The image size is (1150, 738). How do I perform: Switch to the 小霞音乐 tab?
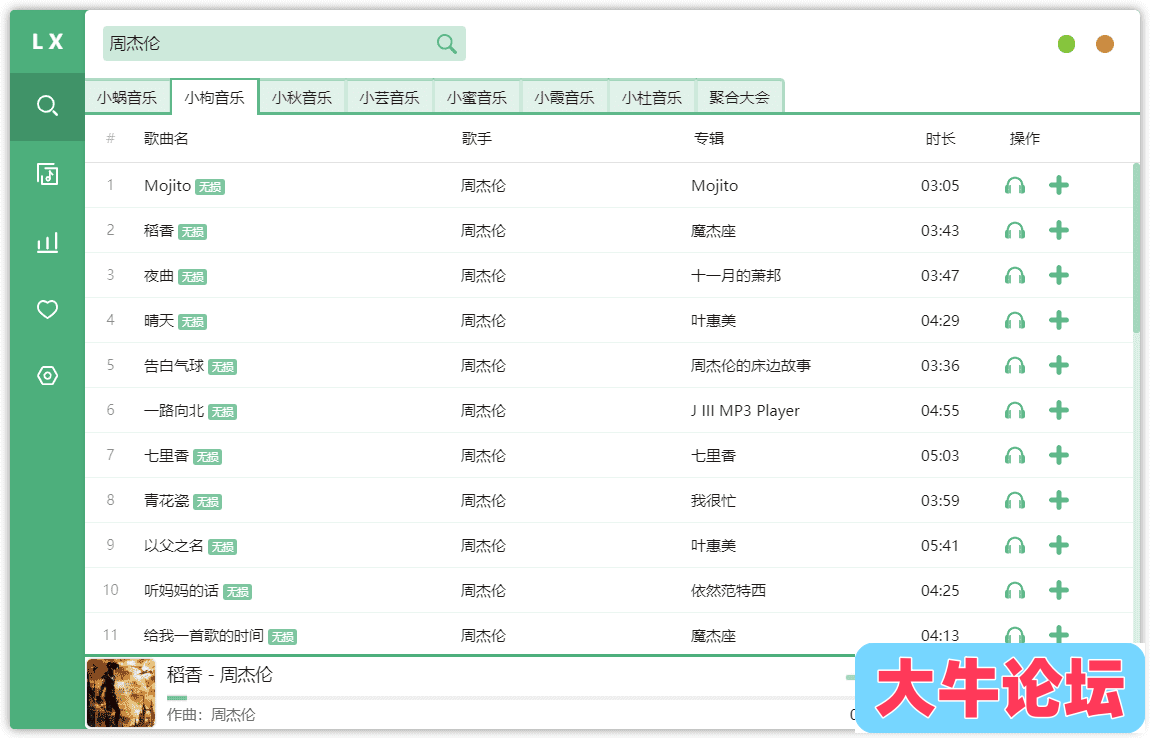coord(564,97)
